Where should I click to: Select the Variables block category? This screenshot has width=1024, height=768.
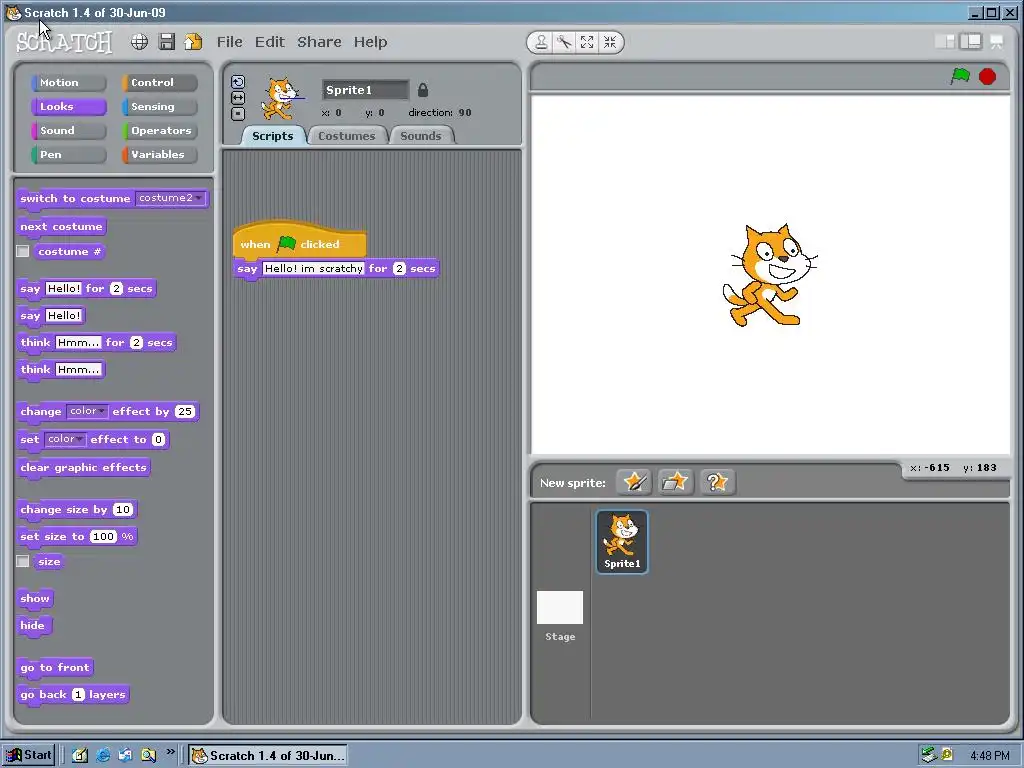(x=159, y=155)
